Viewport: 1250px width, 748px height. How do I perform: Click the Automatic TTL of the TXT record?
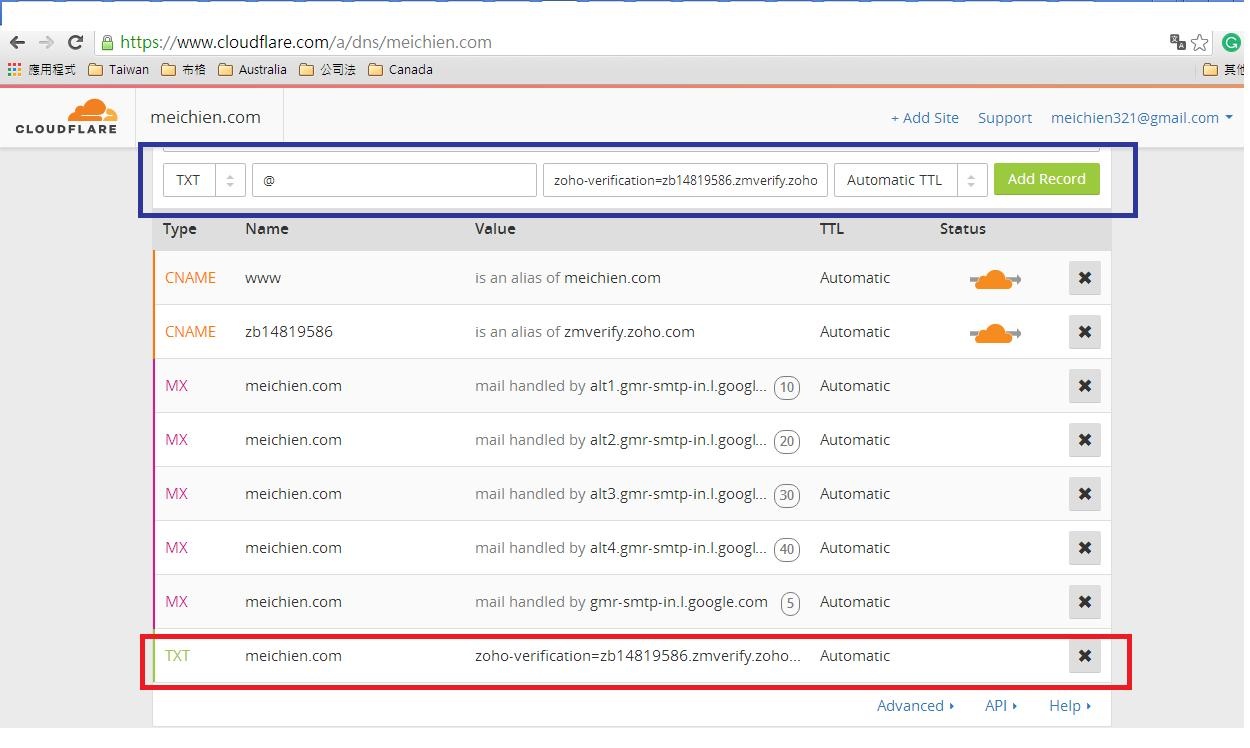(855, 656)
